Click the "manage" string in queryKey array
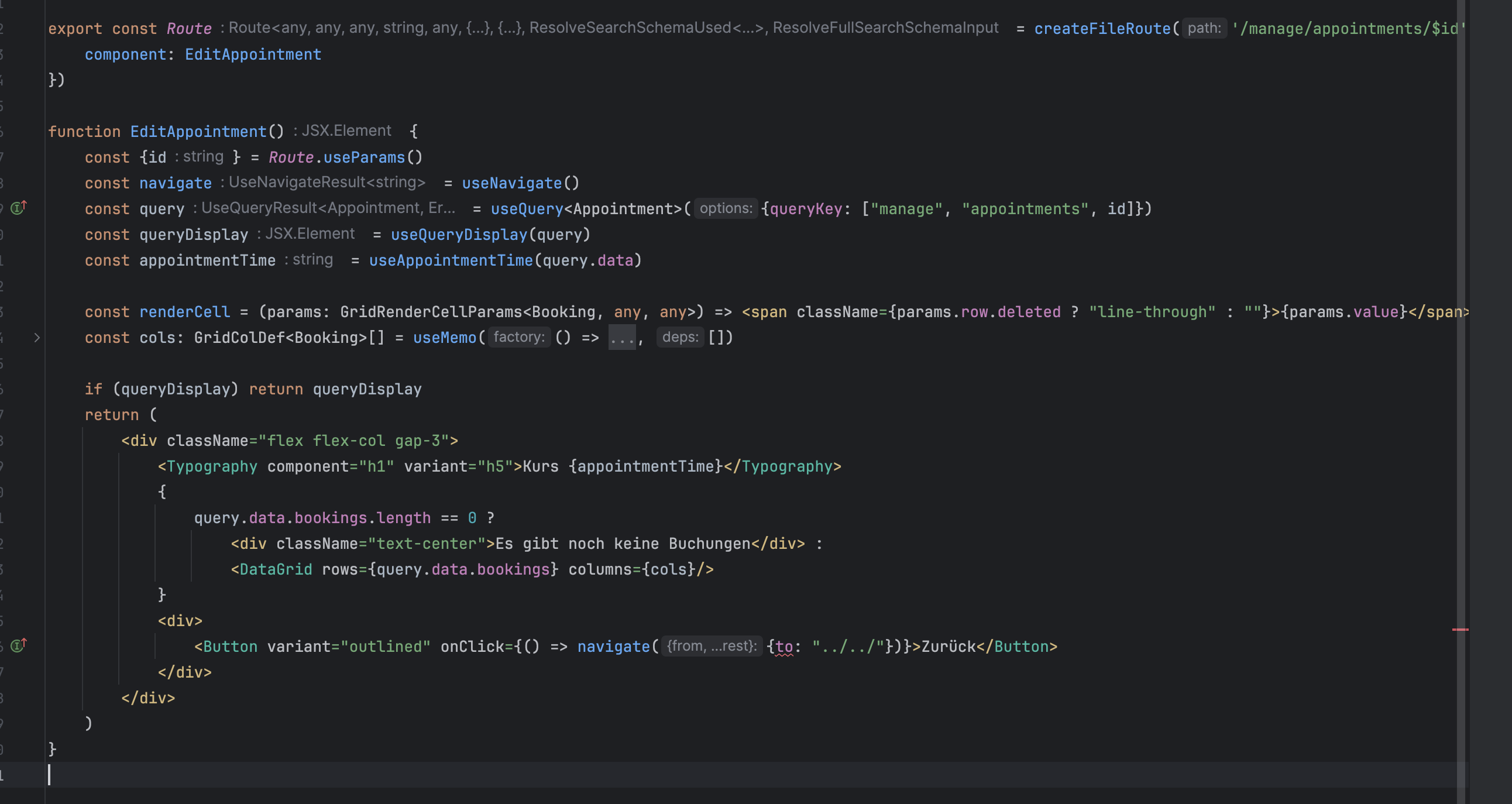The width and height of the screenshot is (1512, 804). (906, 209)
